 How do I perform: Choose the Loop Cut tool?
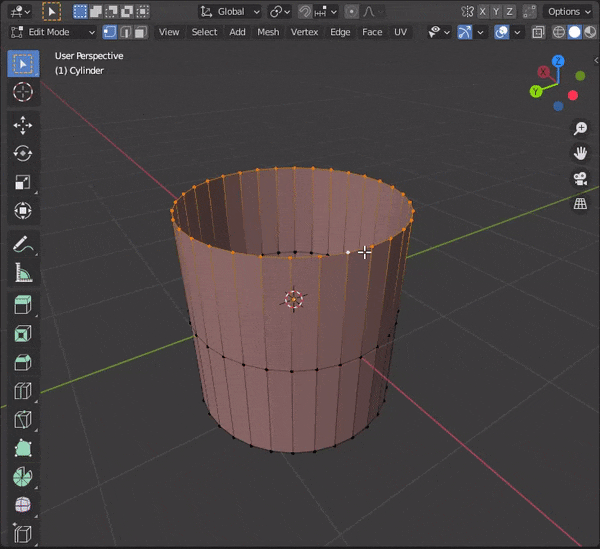click(x=23, y=391)
